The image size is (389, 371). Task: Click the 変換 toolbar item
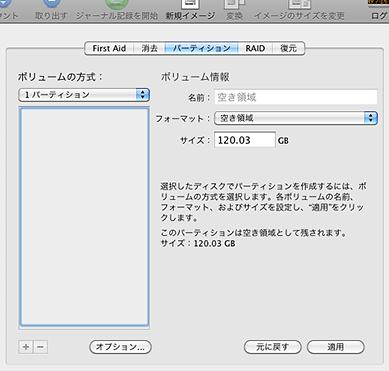tap(235, 10)
